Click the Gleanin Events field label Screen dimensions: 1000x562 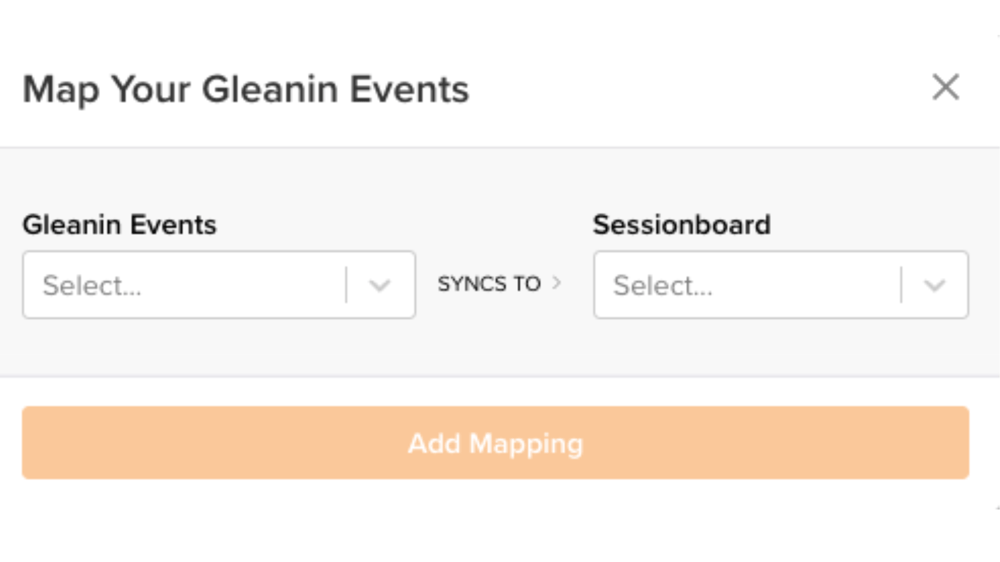tap(119, 224)
